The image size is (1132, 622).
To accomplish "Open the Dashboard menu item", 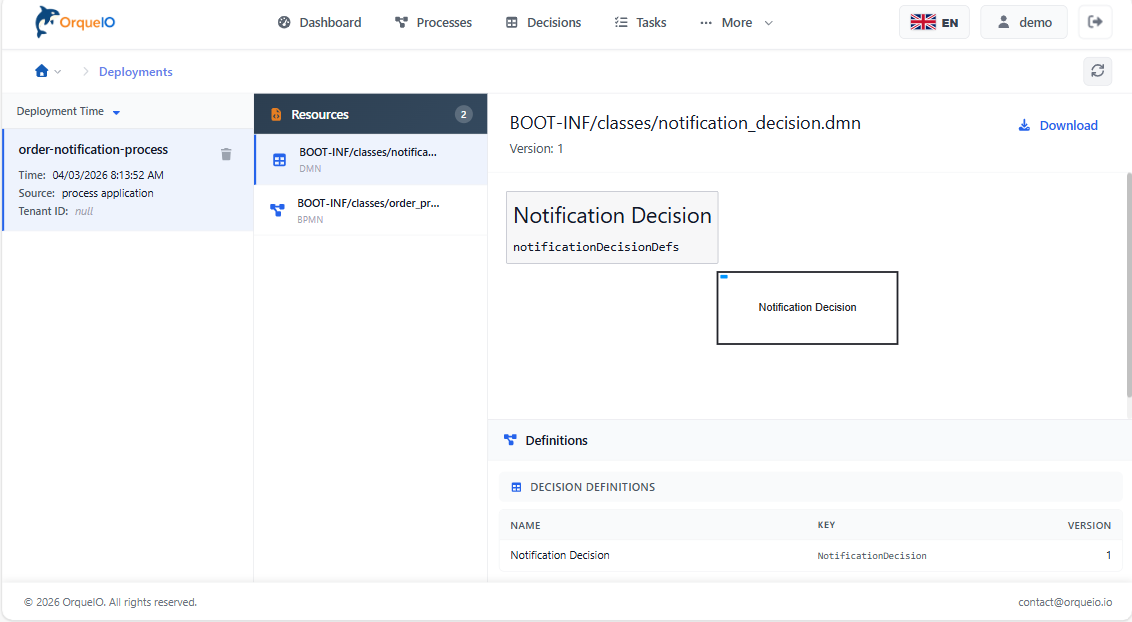I will [x=319, y=22].
